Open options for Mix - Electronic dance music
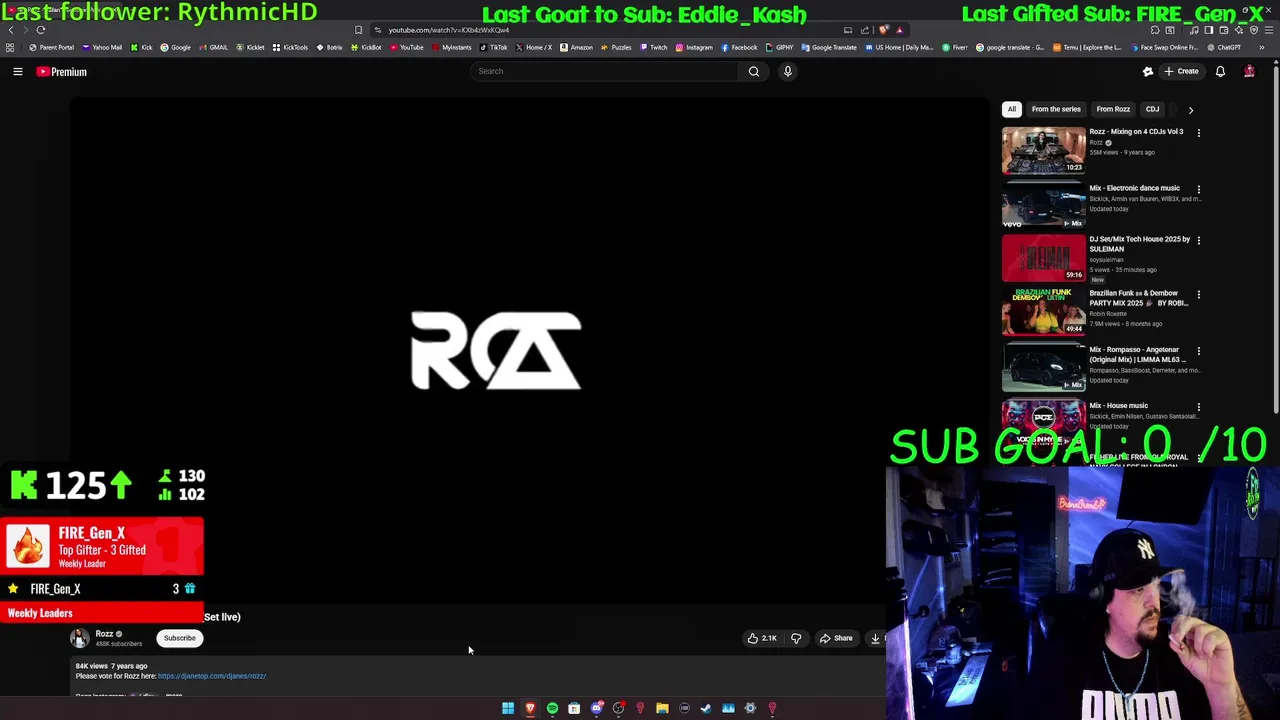The width and height of the screenshot is (1280, 720). (x=1198, y=189)
